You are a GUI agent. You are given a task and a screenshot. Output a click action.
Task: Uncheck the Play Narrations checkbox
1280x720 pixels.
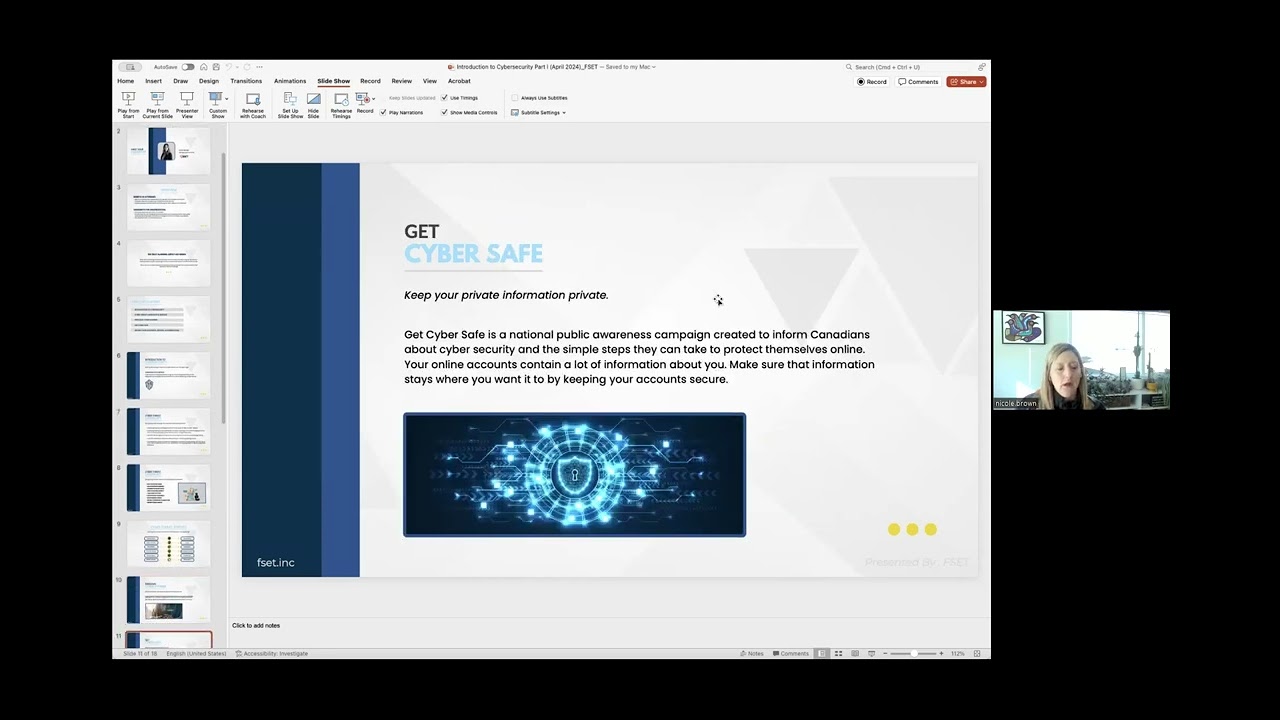tap(383, 112)
